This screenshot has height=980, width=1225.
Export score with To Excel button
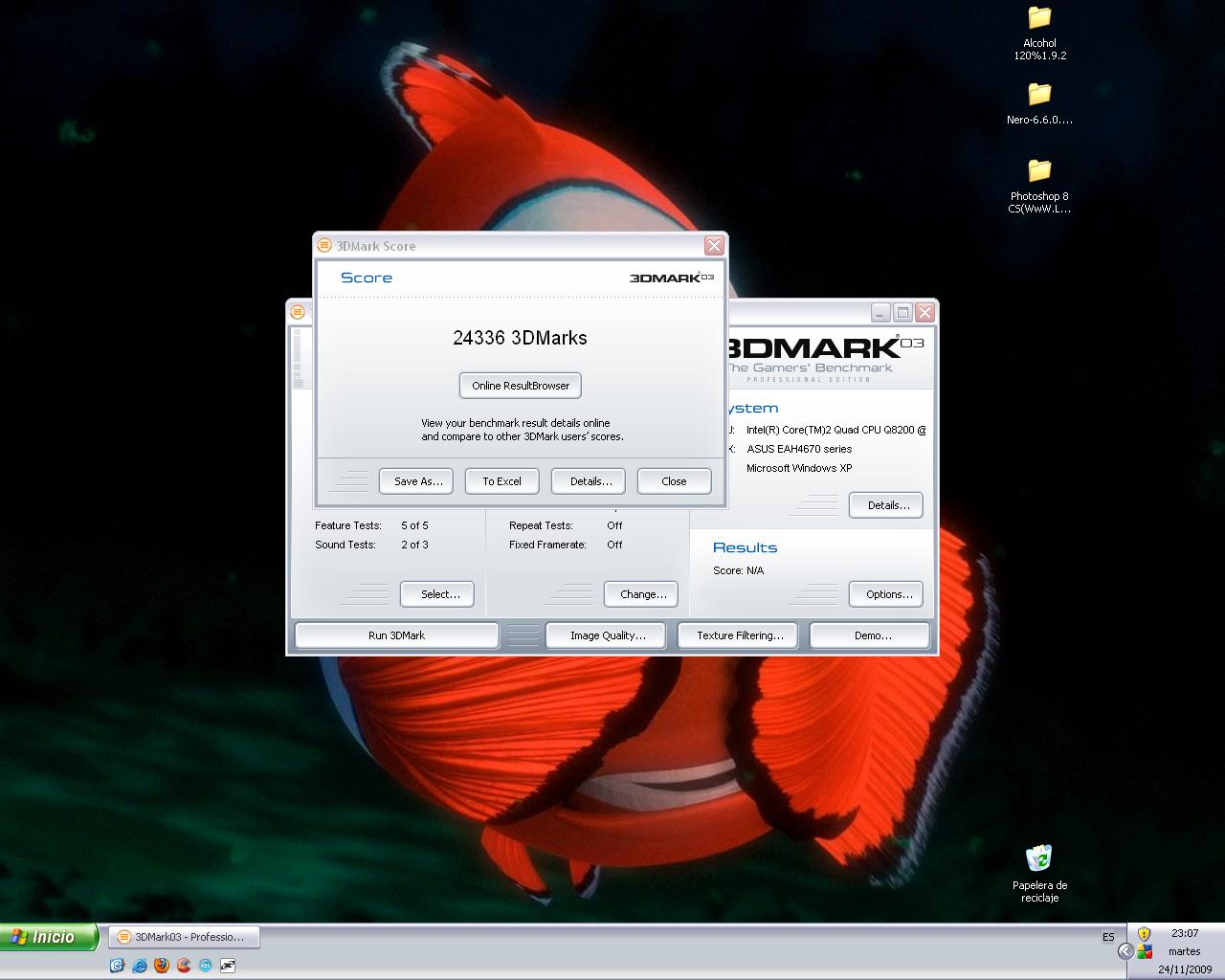502,481
